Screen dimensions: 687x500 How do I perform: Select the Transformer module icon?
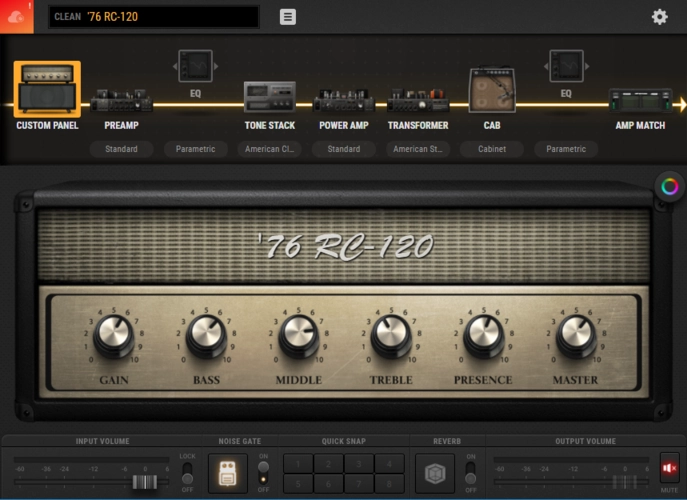click(x=418, y=100)
